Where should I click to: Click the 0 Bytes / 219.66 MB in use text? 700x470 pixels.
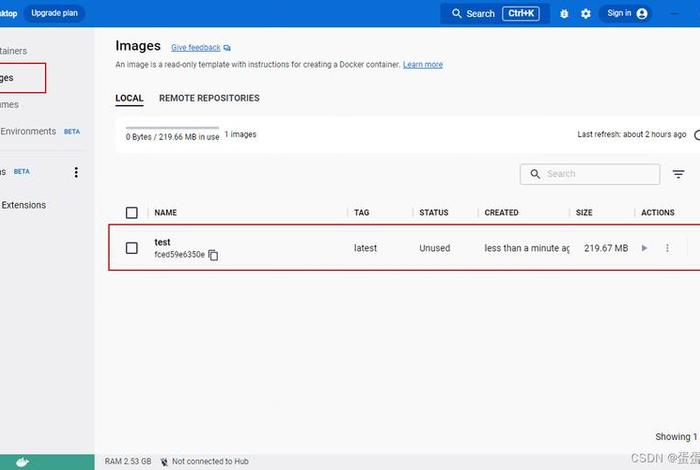(172, 137)
